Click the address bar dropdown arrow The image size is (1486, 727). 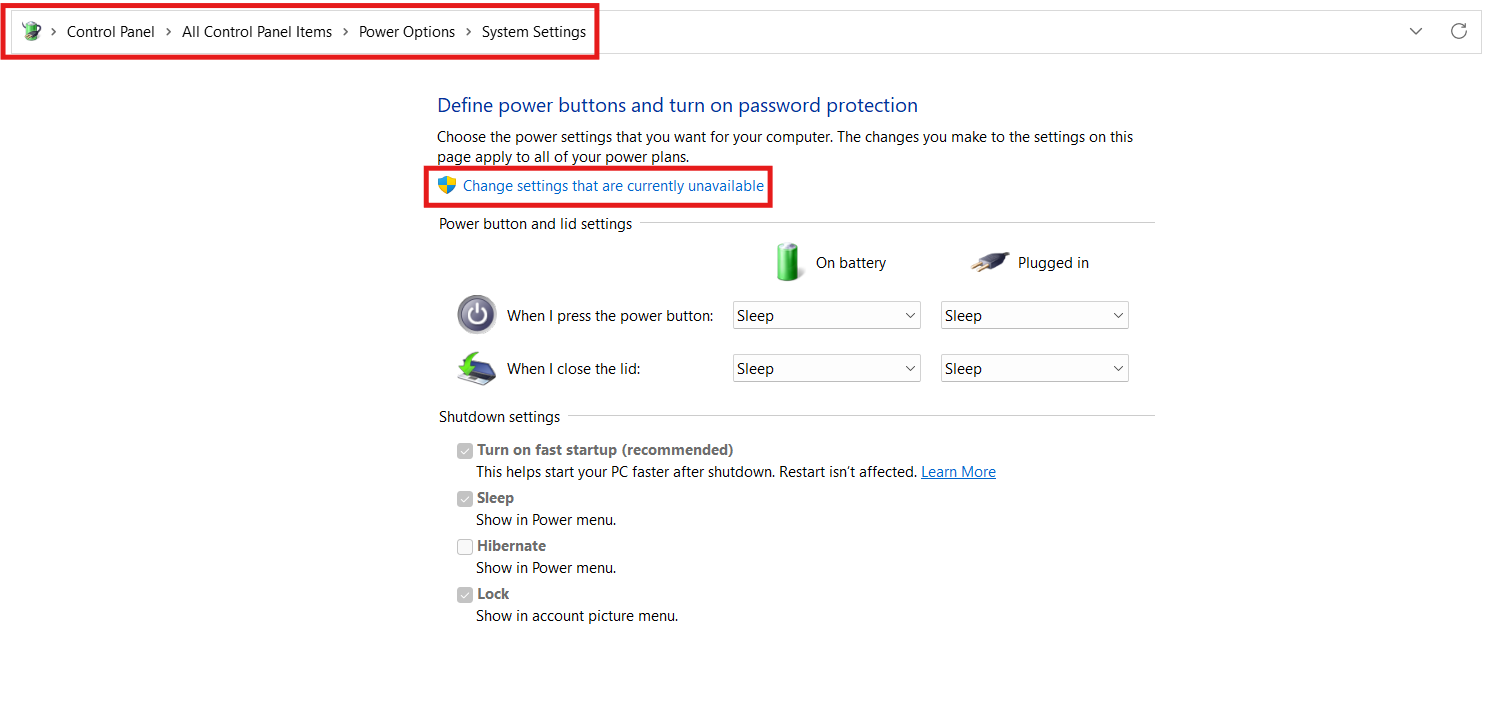click(x=1416, y=31)
